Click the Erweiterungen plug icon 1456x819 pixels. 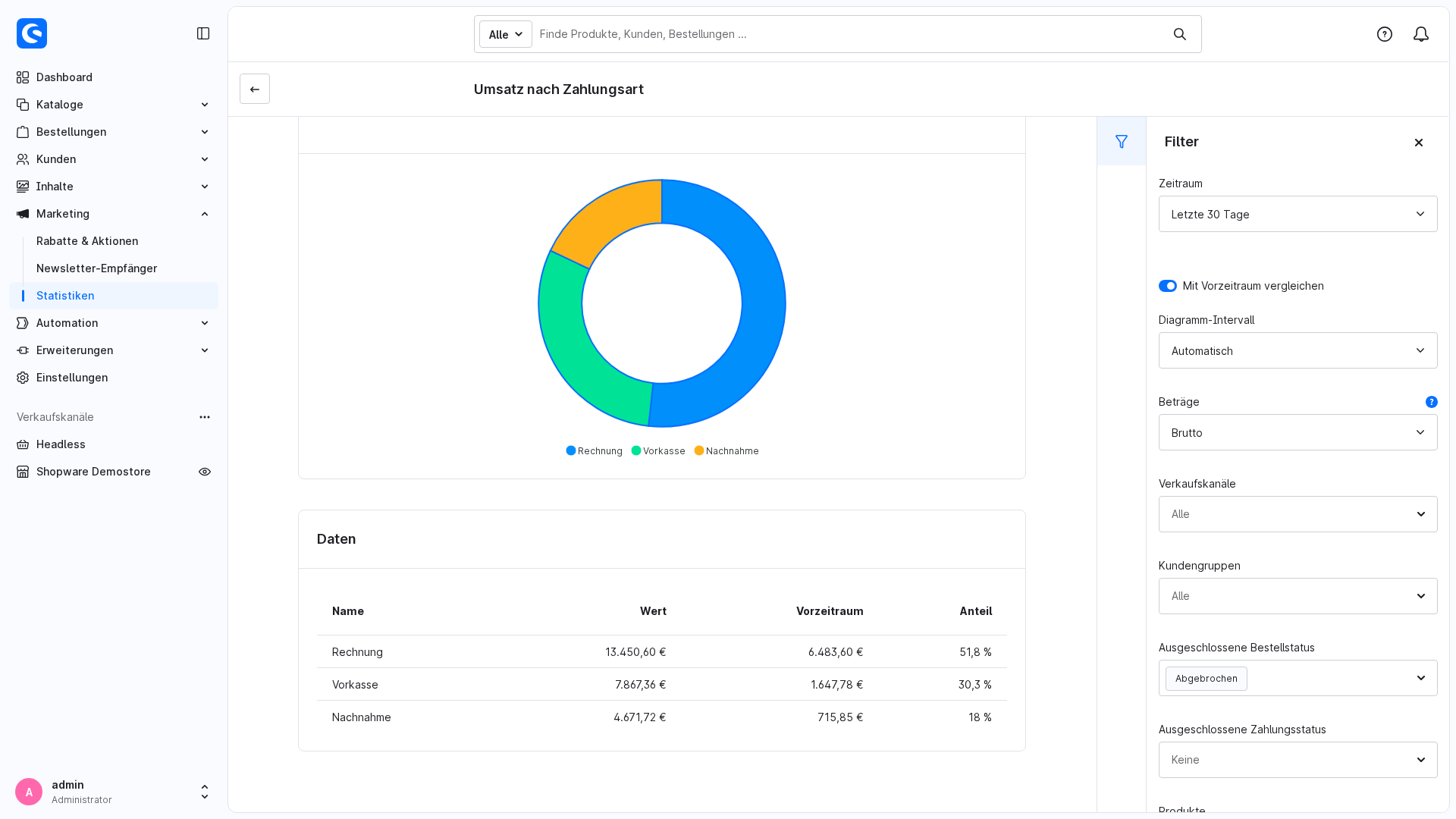[x=23, y=350]
